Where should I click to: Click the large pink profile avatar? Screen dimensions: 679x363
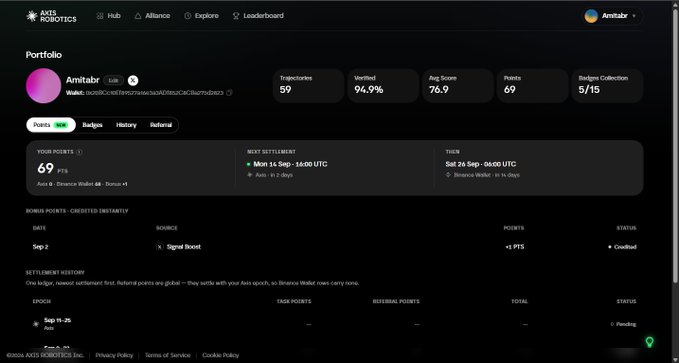point(43,86)
